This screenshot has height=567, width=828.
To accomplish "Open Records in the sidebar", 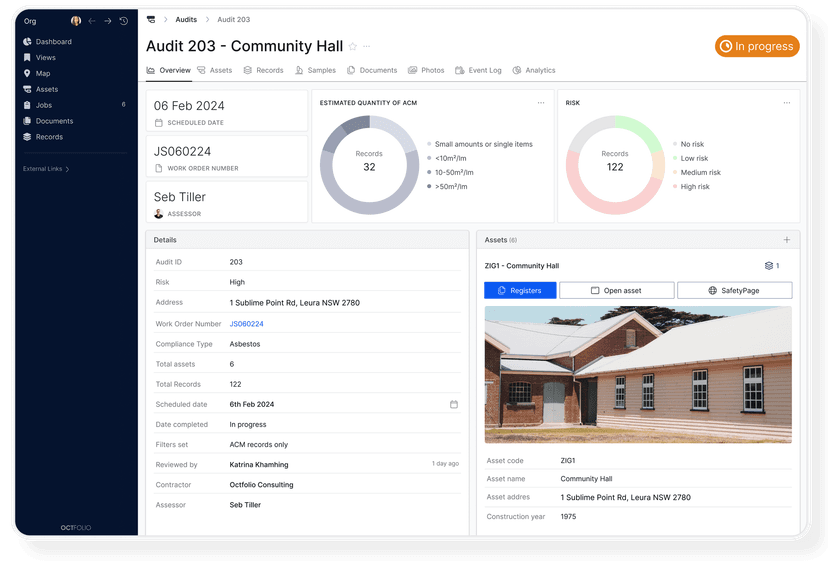I will [43, 137].
